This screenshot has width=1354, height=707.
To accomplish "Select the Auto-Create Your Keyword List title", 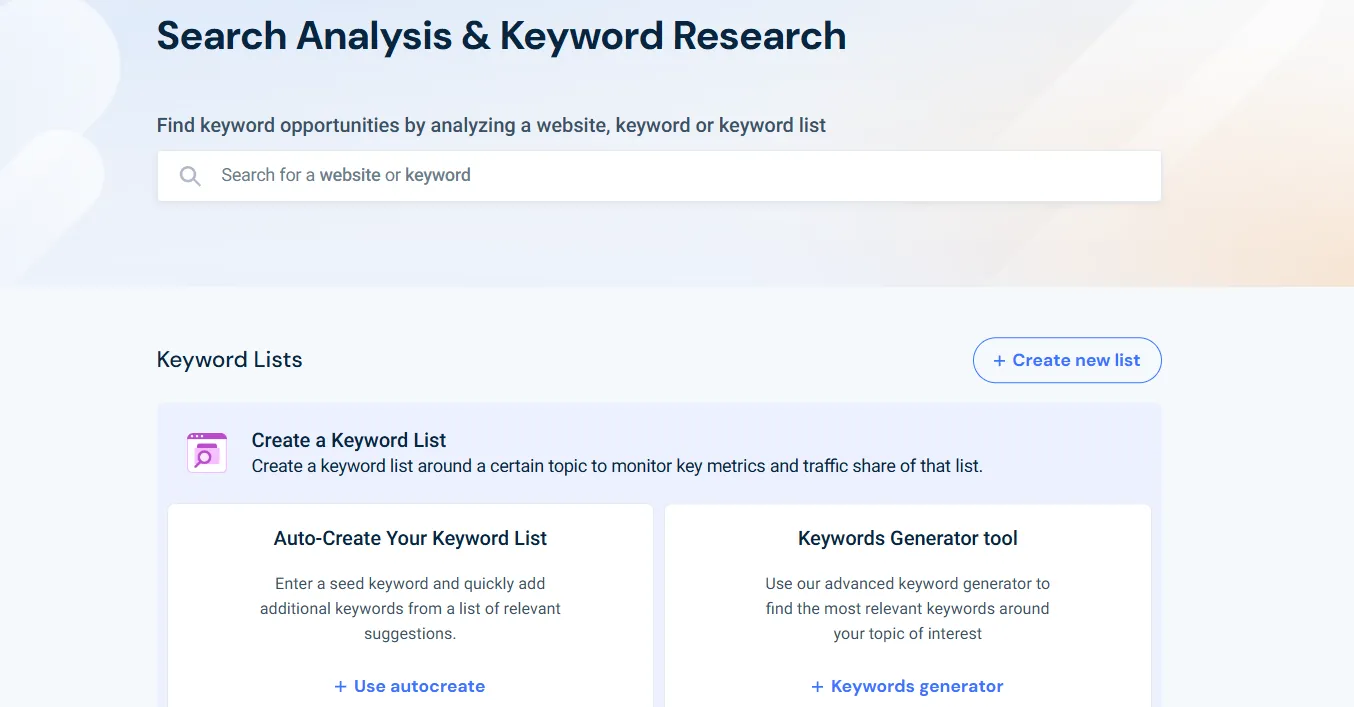I will pos(410,539).
